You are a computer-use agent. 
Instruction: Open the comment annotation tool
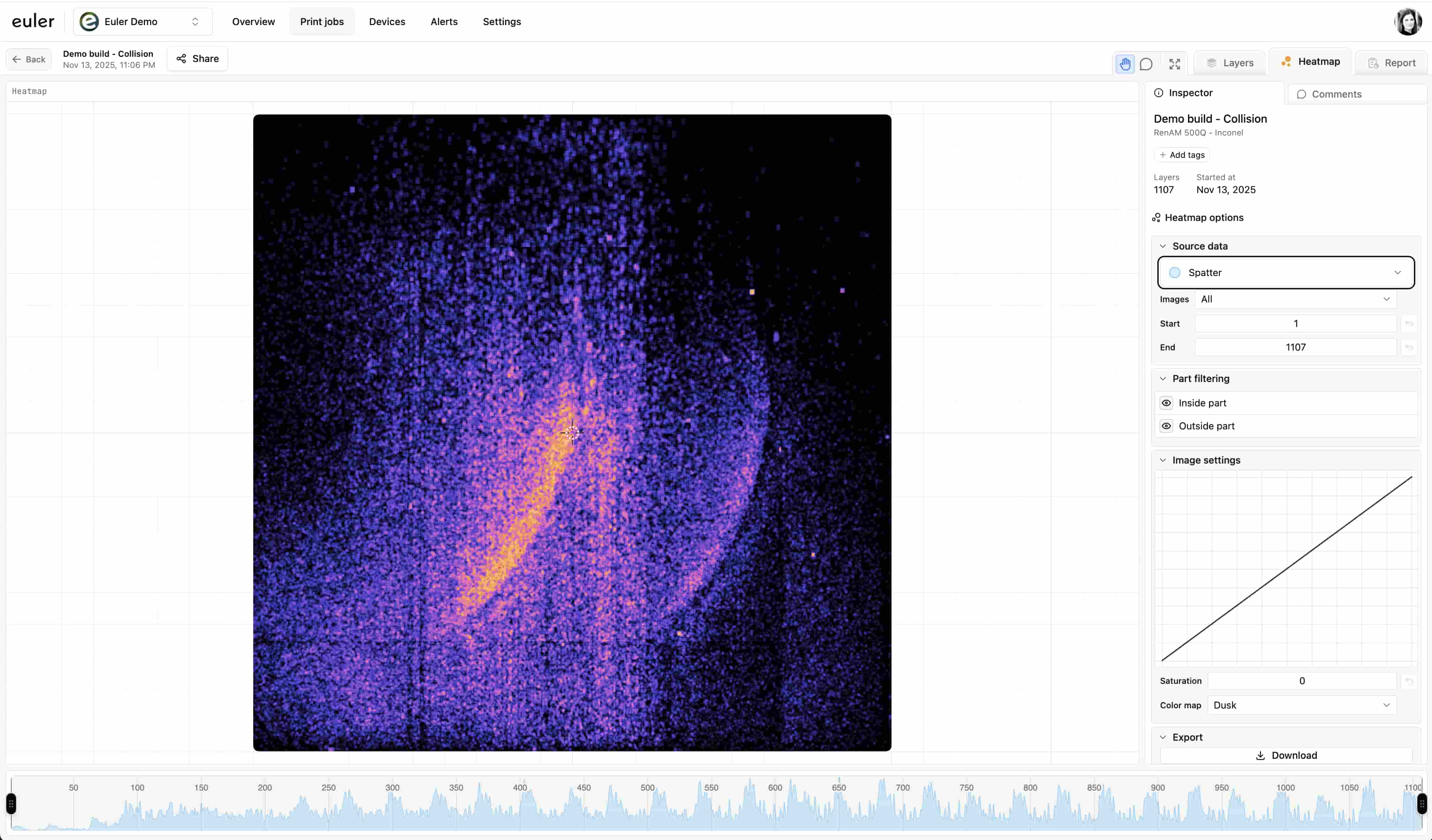coord(1147,64)
